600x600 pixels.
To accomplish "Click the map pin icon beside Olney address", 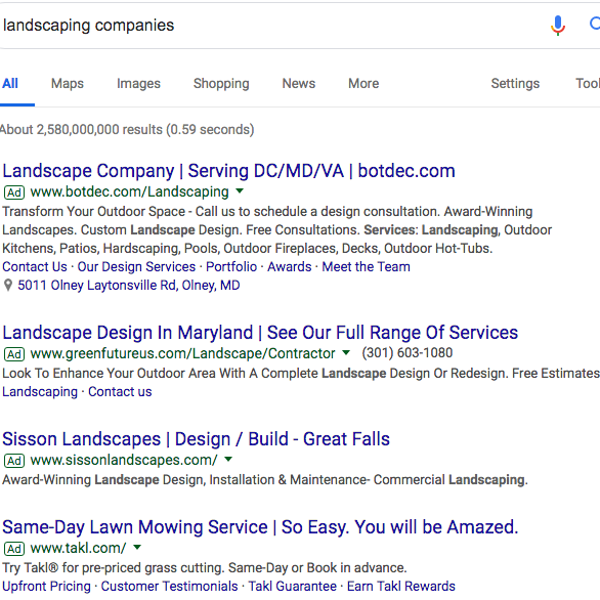I will pos(8,285).
